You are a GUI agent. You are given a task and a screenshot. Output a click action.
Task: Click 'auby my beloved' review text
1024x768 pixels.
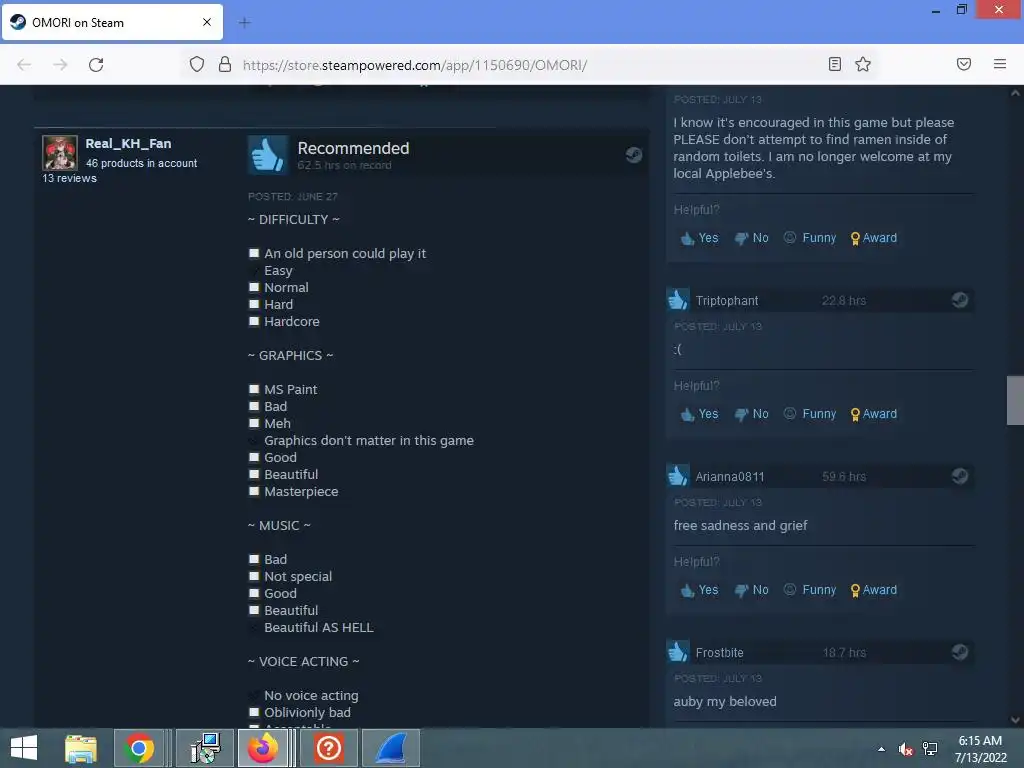coord(725,701)
